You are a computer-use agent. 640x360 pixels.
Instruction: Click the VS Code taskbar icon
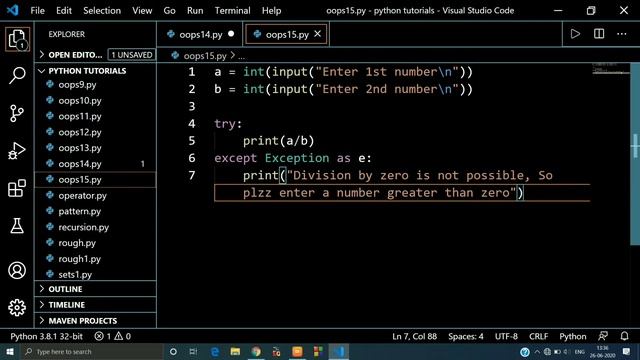pos(339,351)
